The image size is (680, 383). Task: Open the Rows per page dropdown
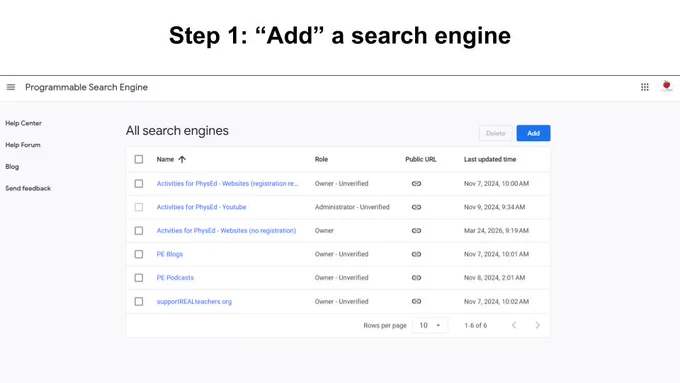(430, 325)
